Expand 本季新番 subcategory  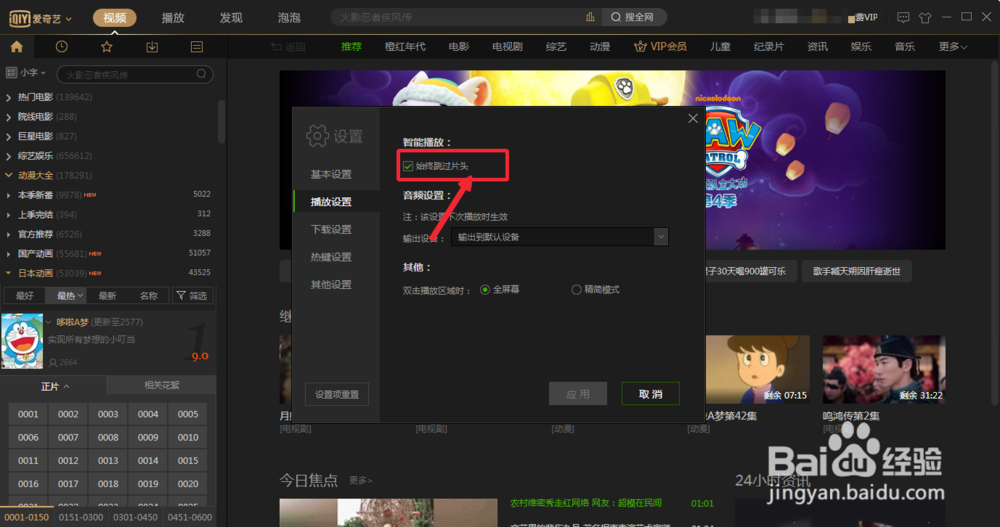coord(8,196)
